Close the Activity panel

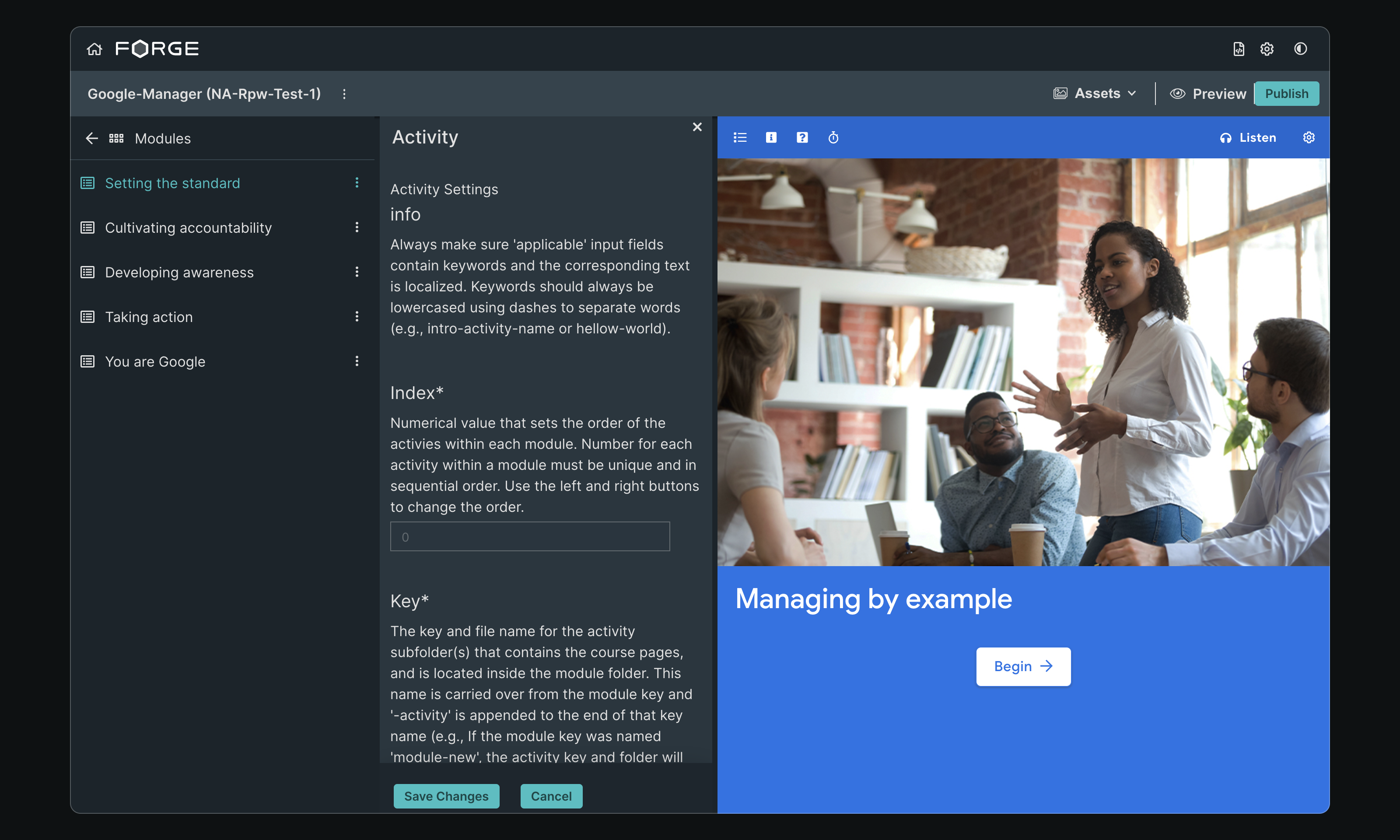click(697, 127)
